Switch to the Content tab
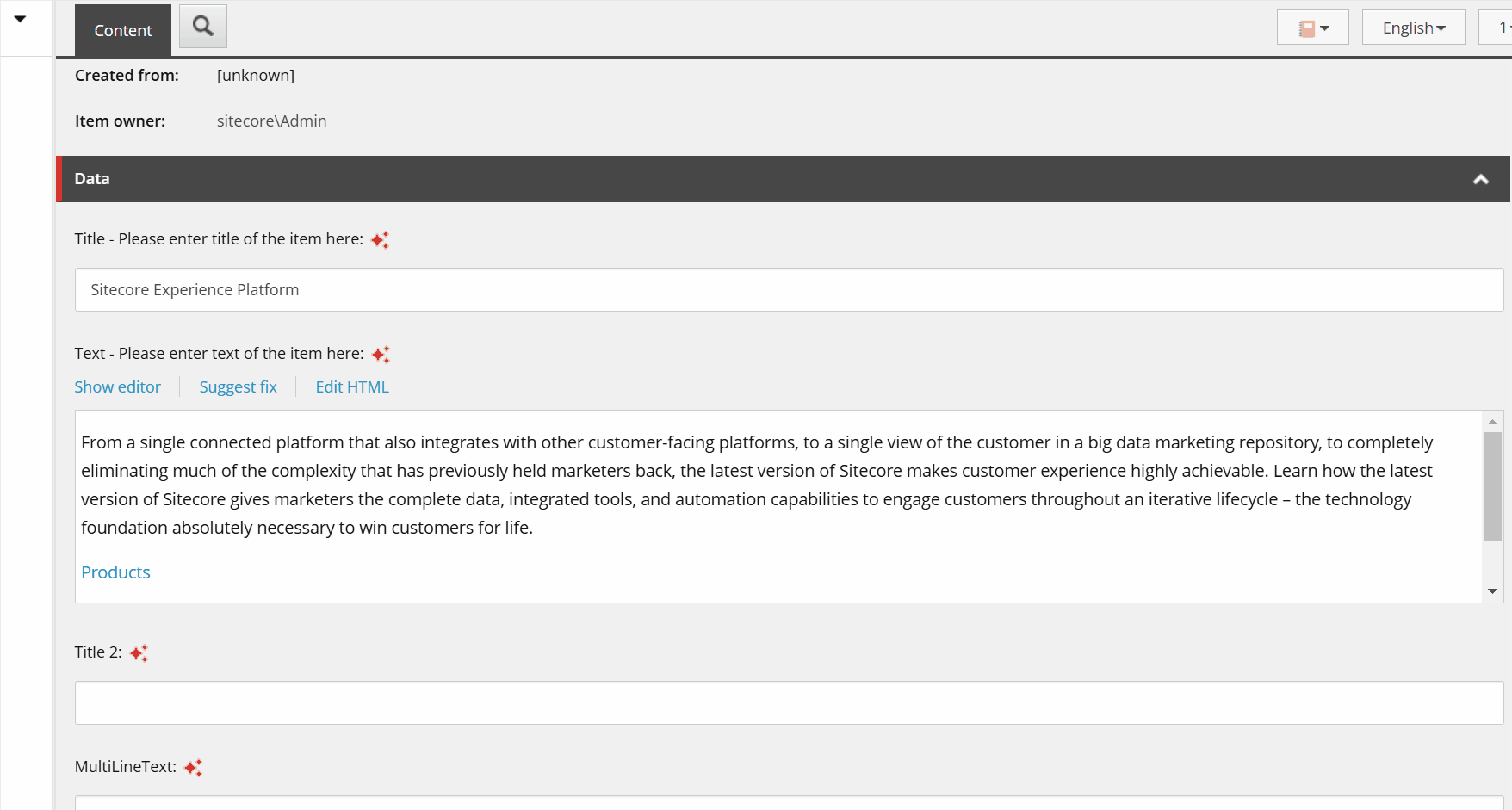The height and width of the screenshot is (810, 1512). [123, 30]
